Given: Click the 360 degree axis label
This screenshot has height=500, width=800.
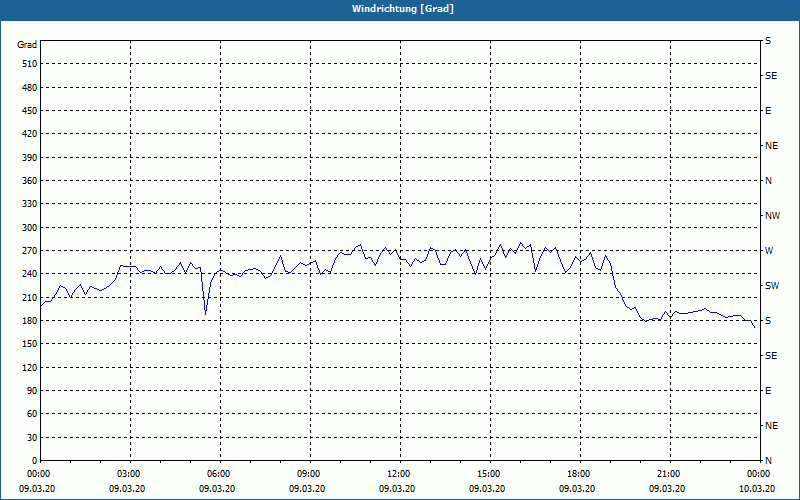Looking at the screenshot, I should pyautogui.click(x=30, y=181).
